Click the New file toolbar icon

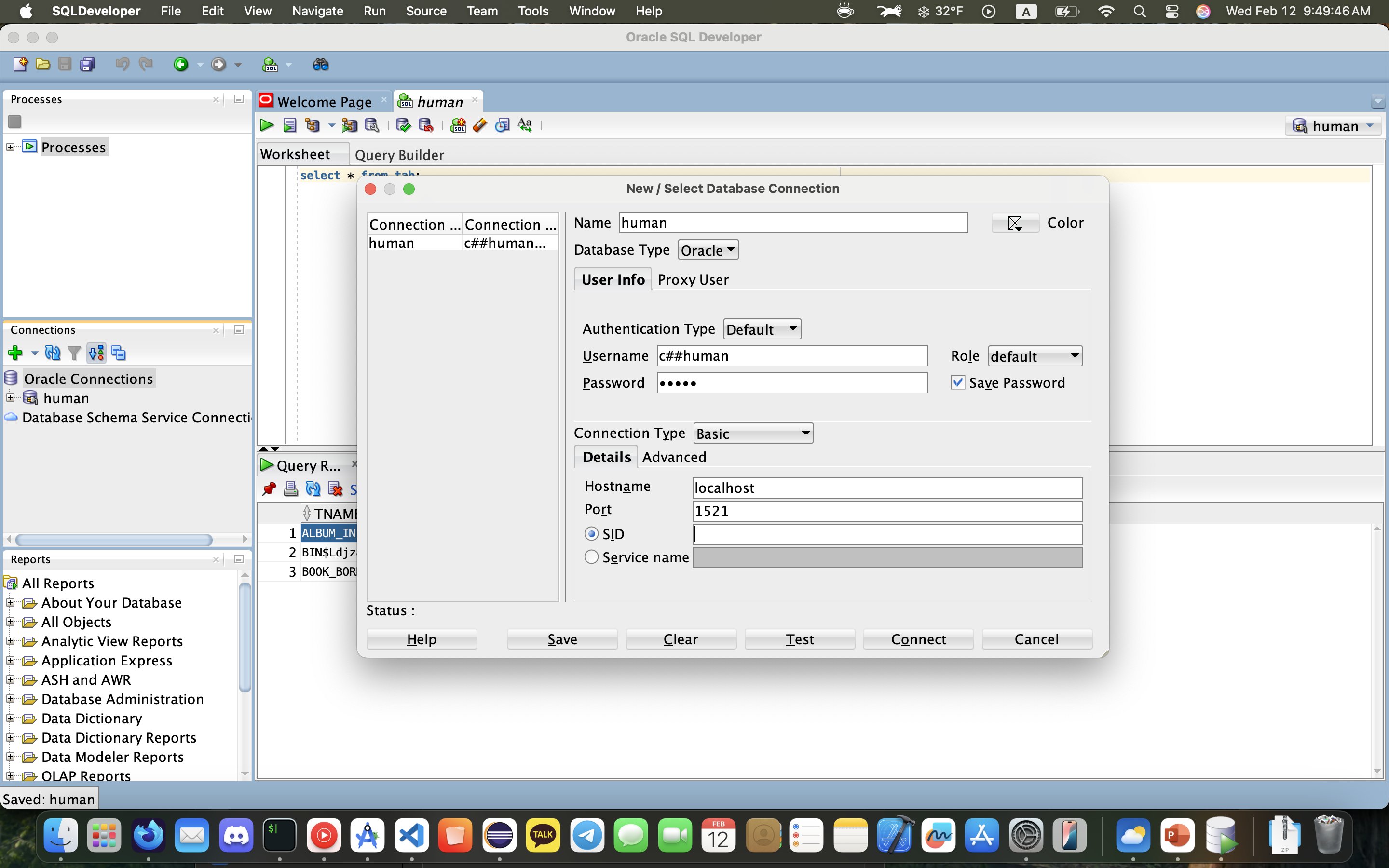click(20, 64)
